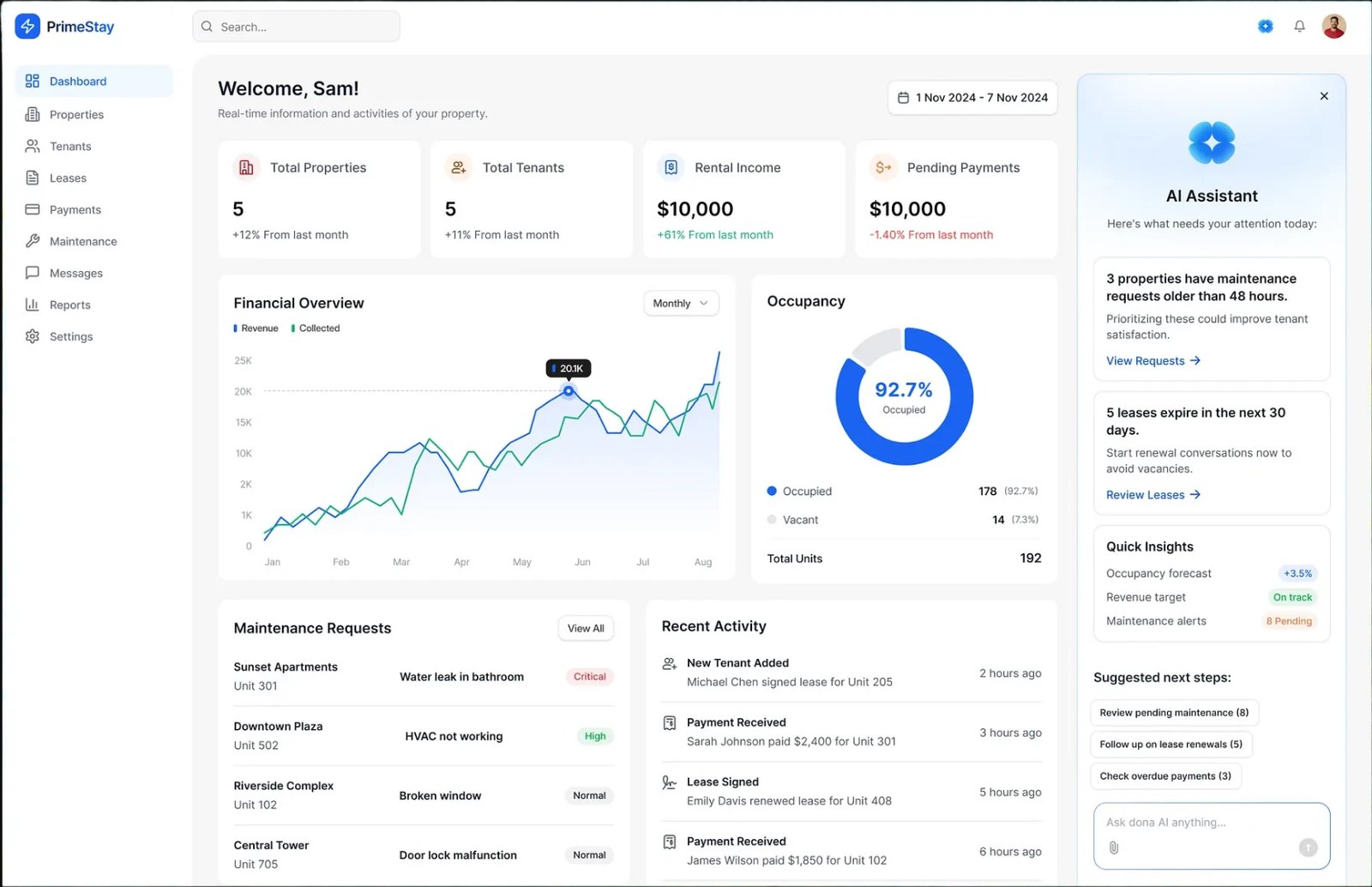
Task: Follow the Review Leases link
Action: pos(1153,495)
